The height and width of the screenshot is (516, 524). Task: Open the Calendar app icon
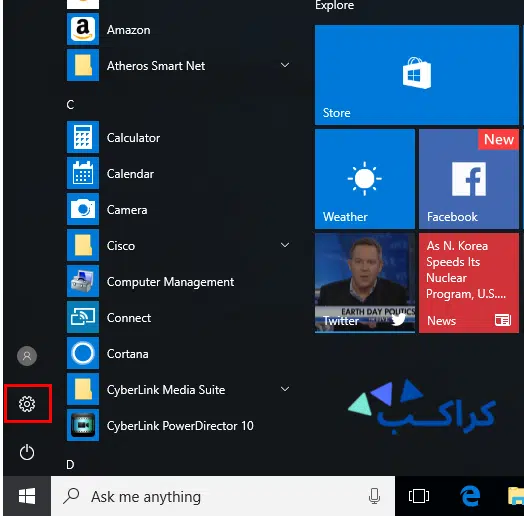[x=83, y=173]
